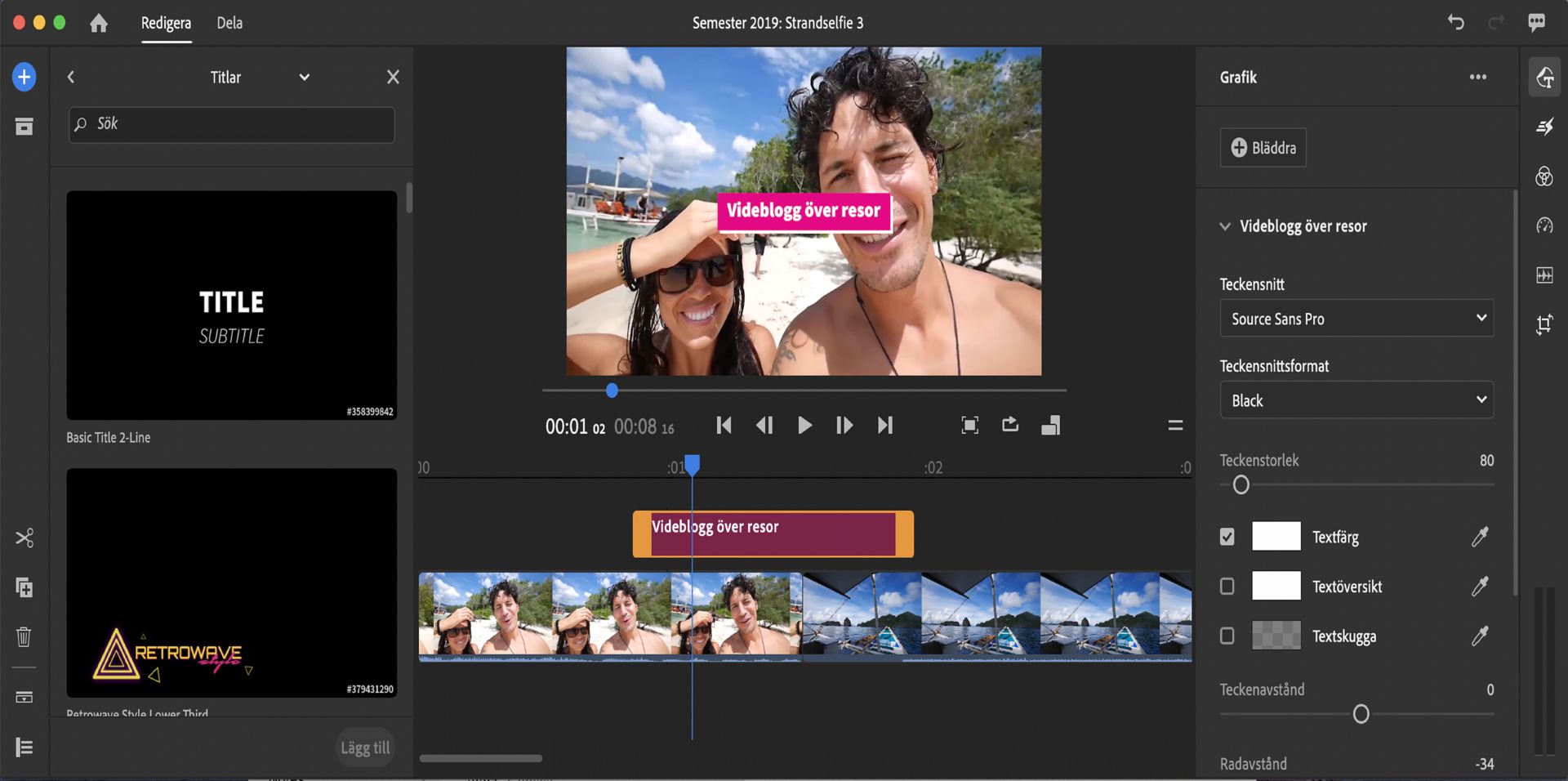1568x781 pixels.
Task: Open the Textöversikt color swatch
Action: click(1276, 587)
